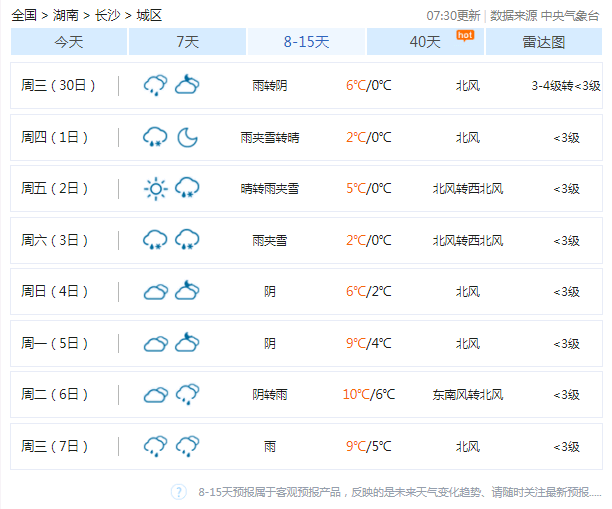
Task: Select the date 周五（2日）
Action: pyautogui.click(x=54, y=189)
